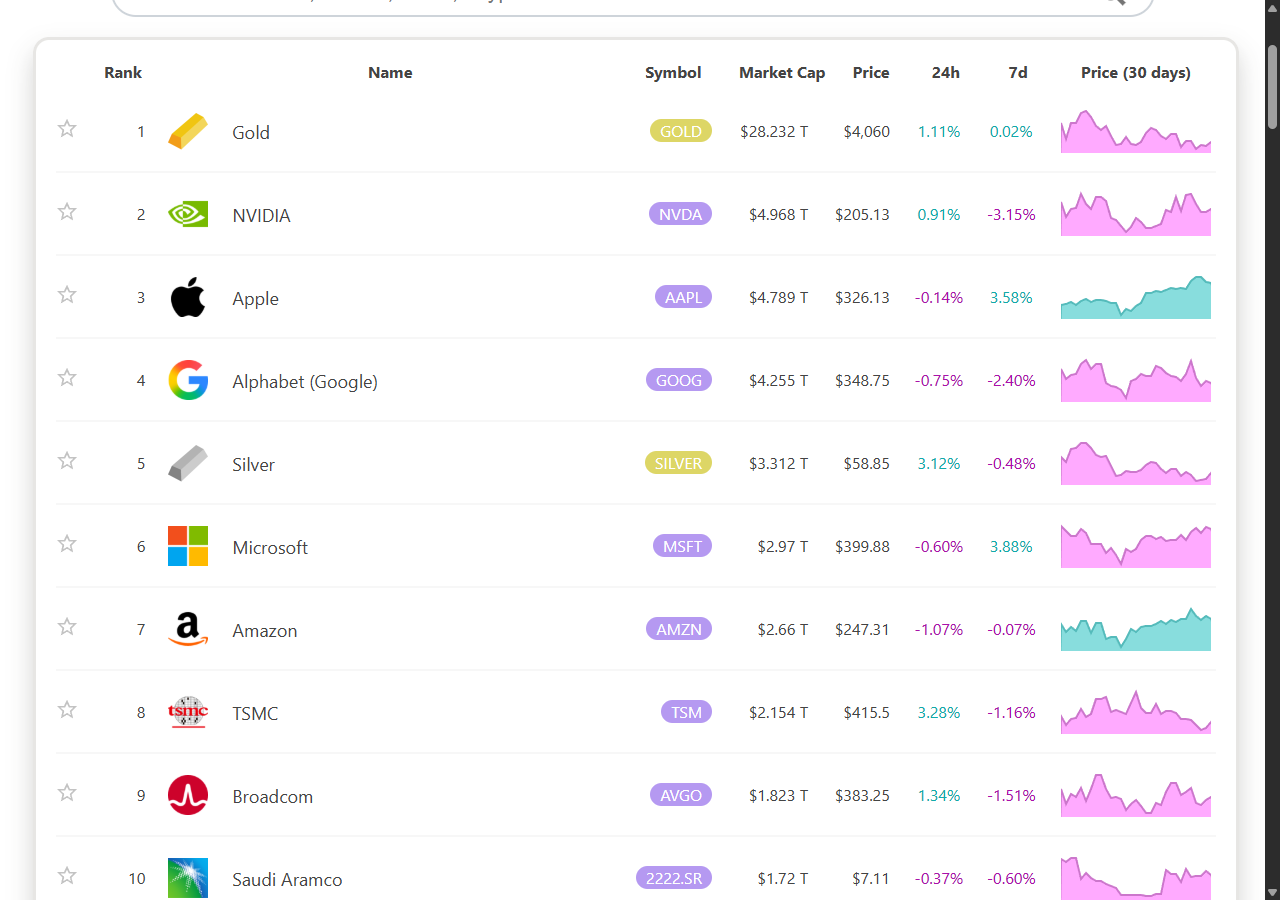1280x900 pixels.
Task: Sort by Price column header
Action: pyautogui.click(x=871, y=72)
